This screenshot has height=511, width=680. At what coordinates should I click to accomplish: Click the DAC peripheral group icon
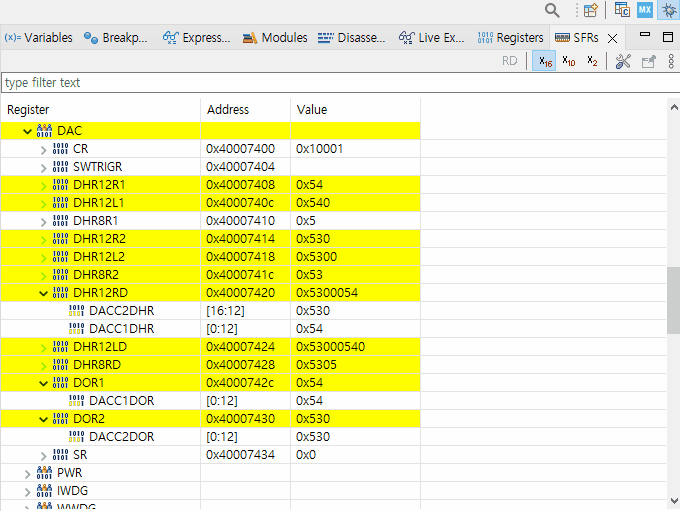click(x=44, y=130)
